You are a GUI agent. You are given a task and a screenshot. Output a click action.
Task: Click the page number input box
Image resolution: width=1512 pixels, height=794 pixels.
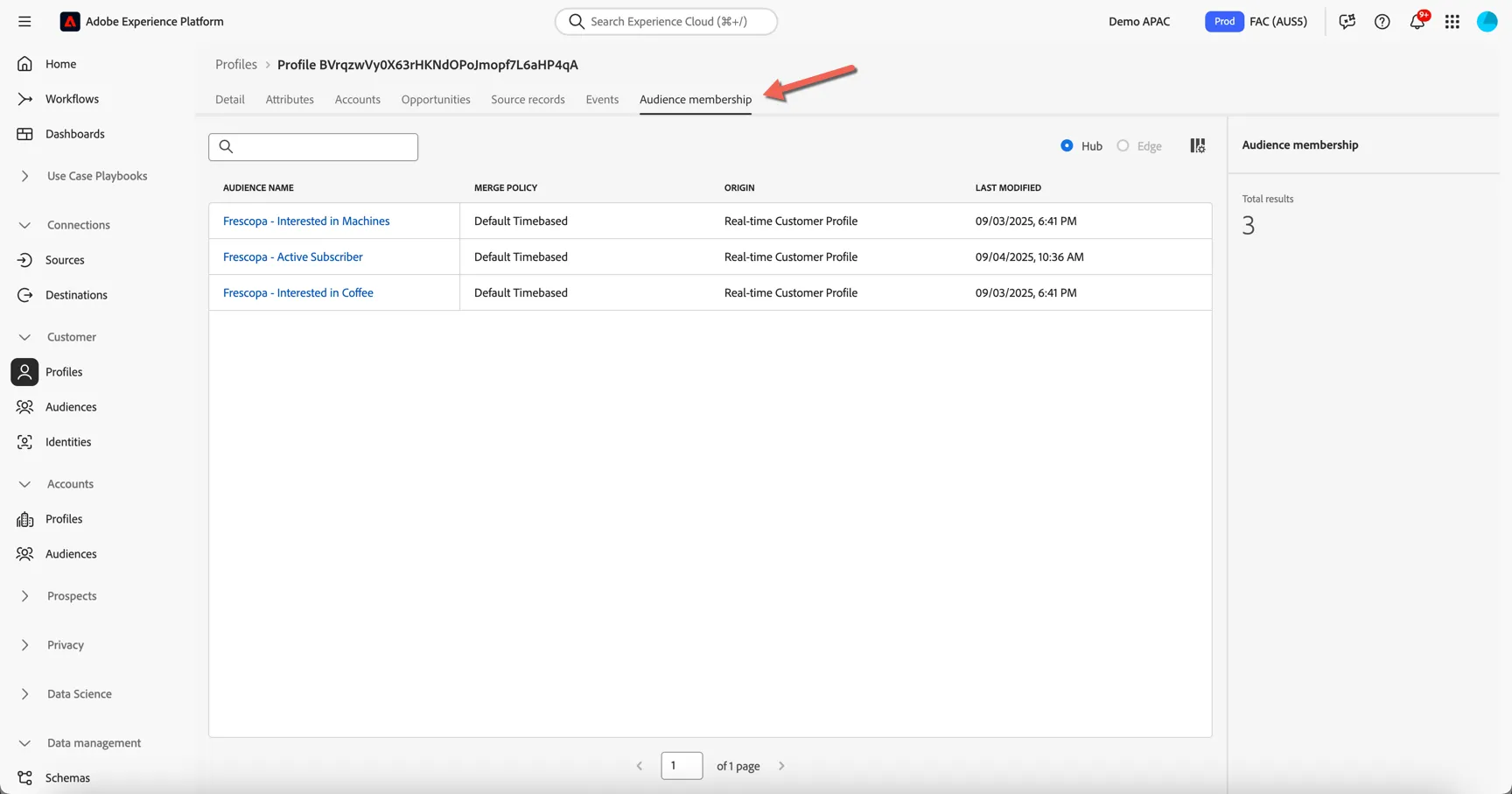coord(682,766)
